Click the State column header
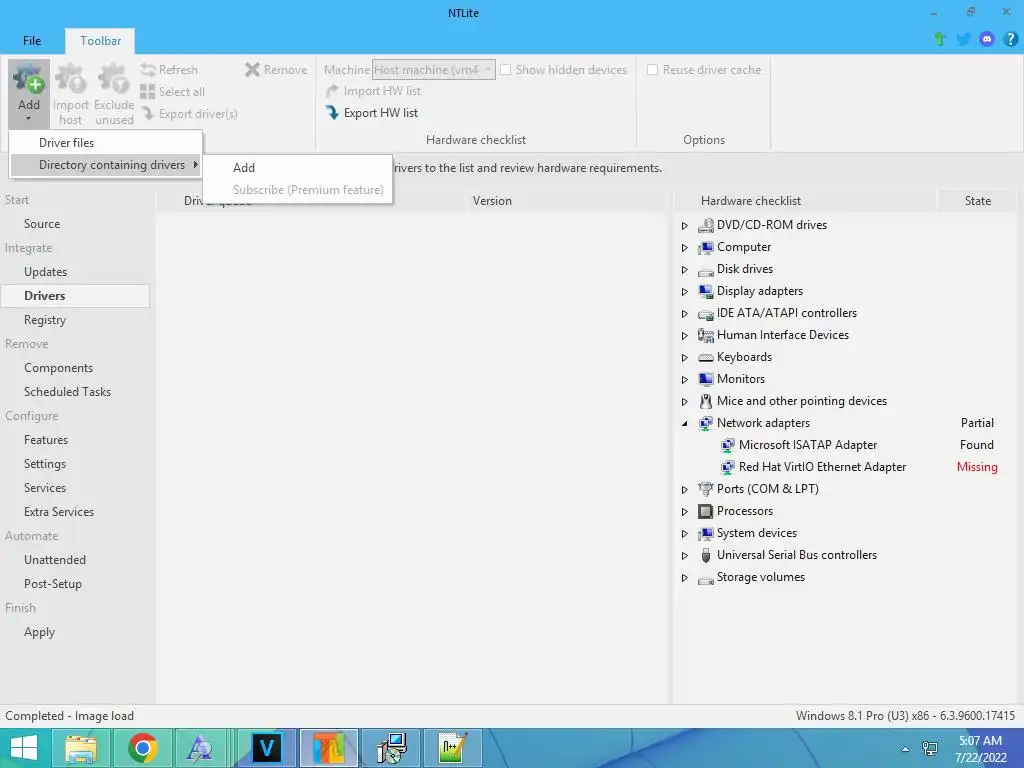 point(978,200)
